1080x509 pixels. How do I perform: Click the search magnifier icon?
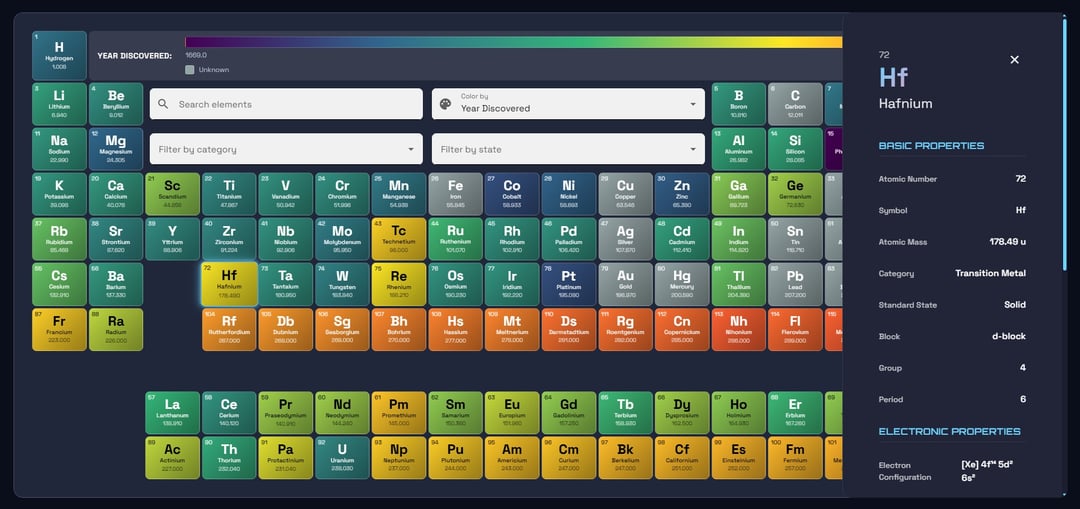pos(164,104)
